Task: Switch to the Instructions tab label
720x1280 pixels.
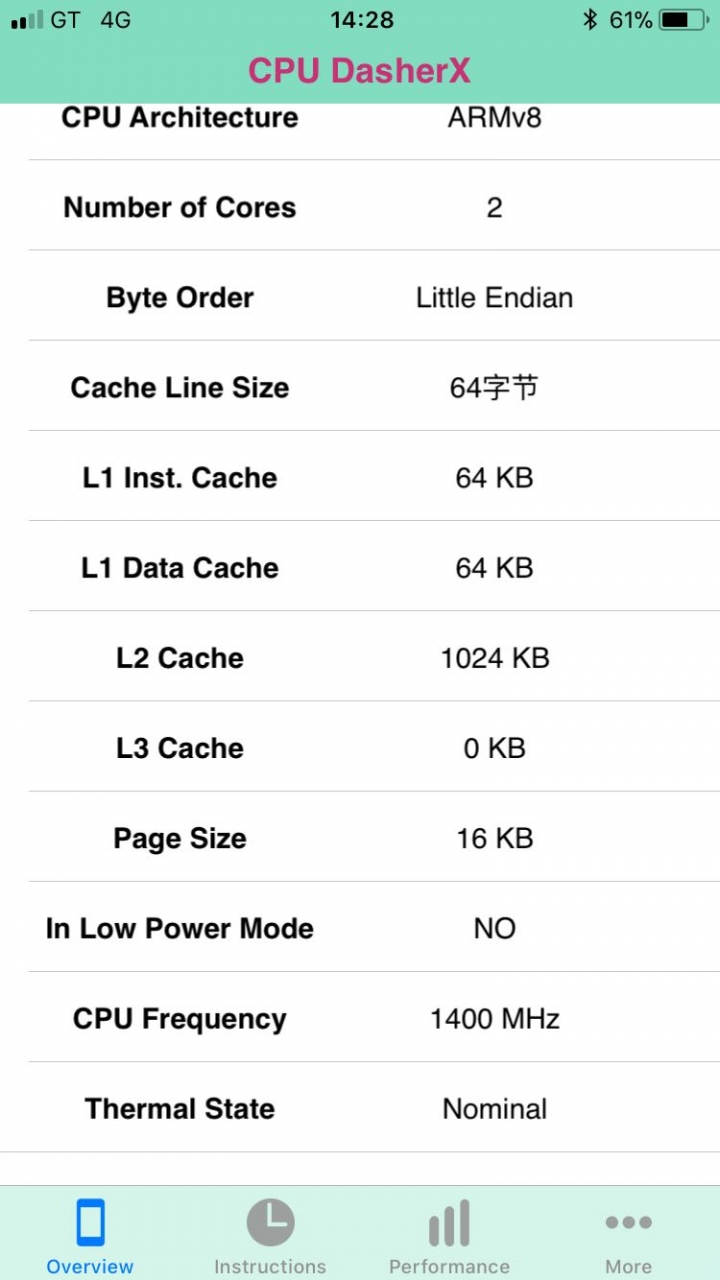Action: click(270, 1266)
